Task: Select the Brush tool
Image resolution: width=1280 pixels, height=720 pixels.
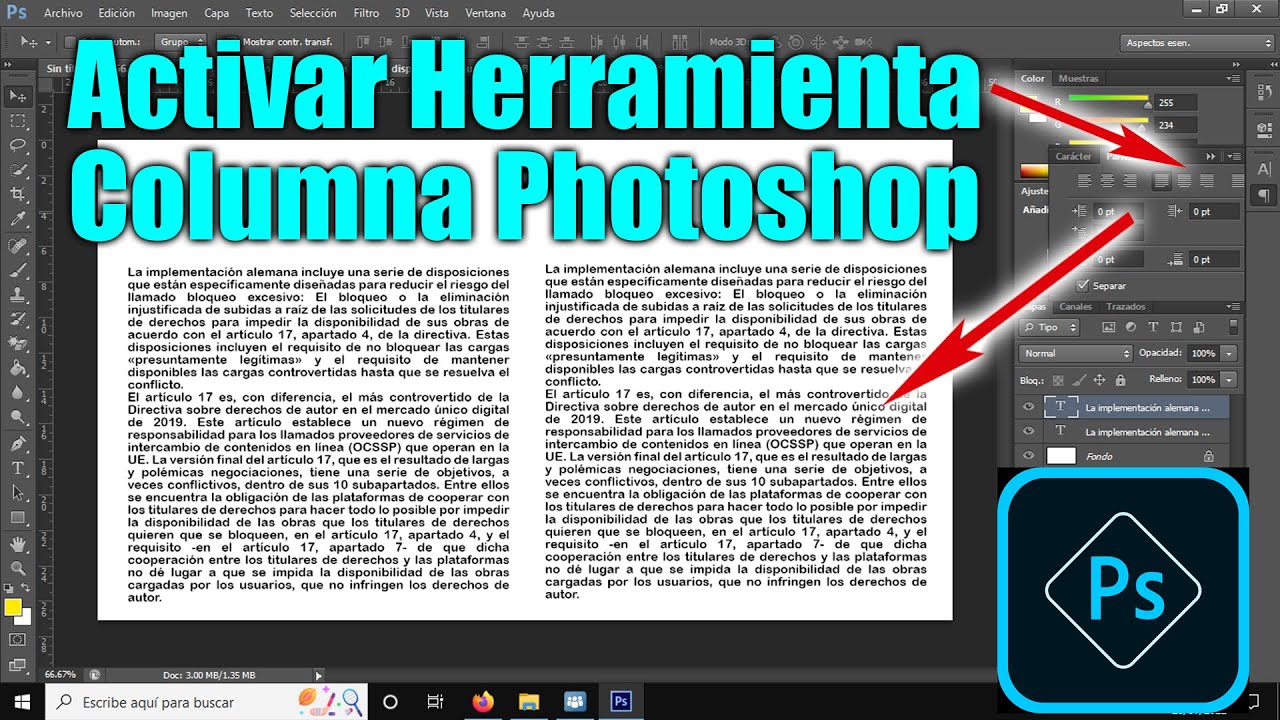Action: pos(18,271)
